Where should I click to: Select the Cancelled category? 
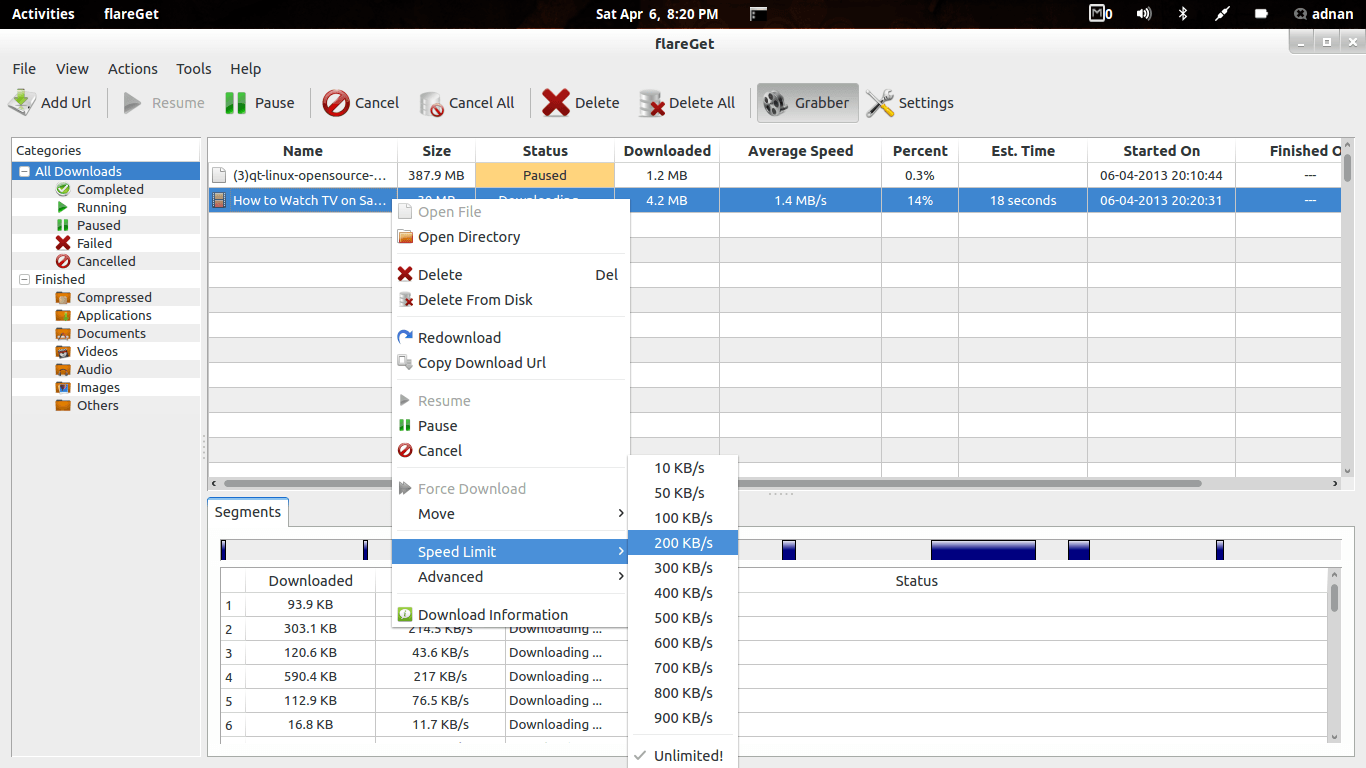[x=106, y=261]
